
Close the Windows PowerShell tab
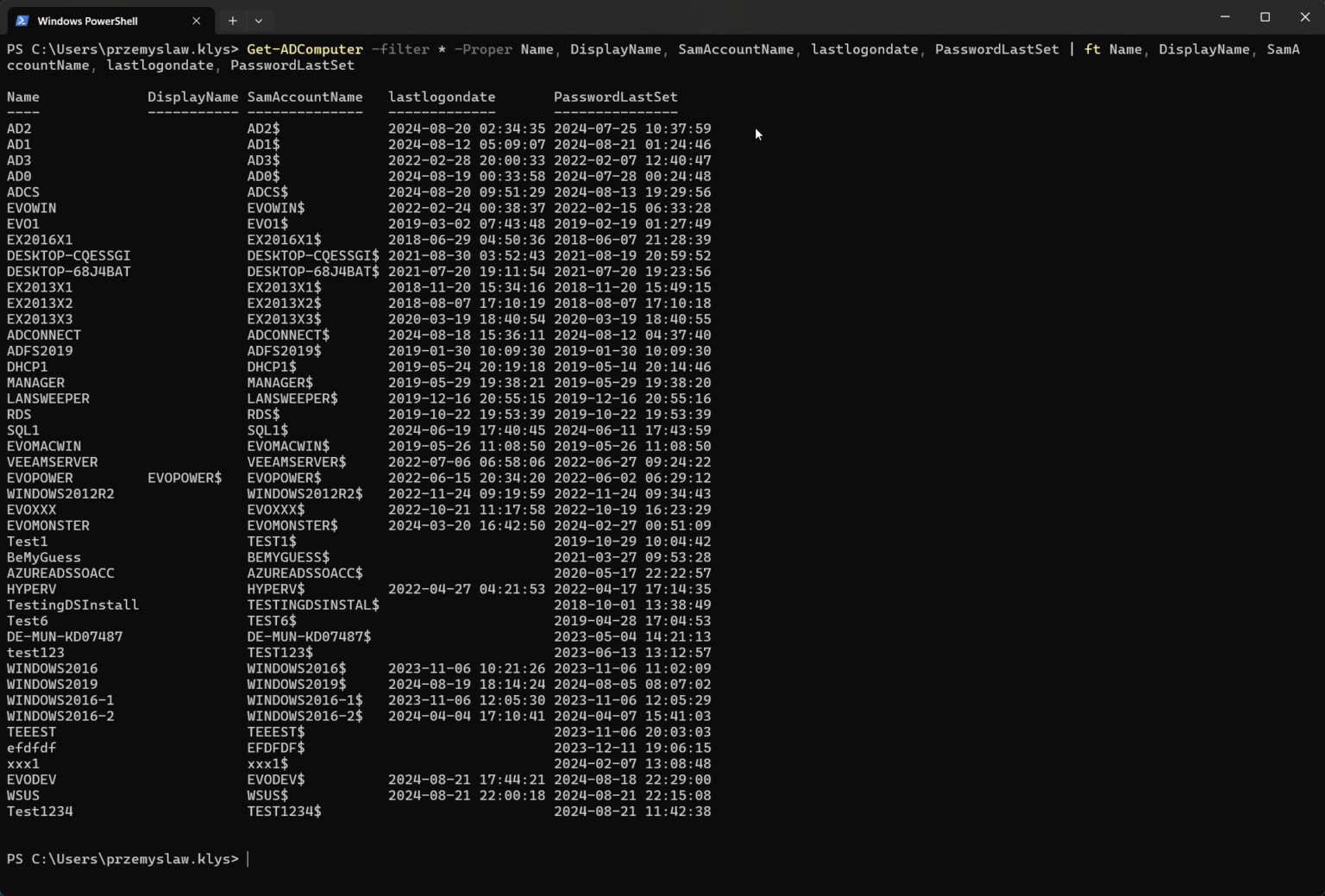point(196,20)
